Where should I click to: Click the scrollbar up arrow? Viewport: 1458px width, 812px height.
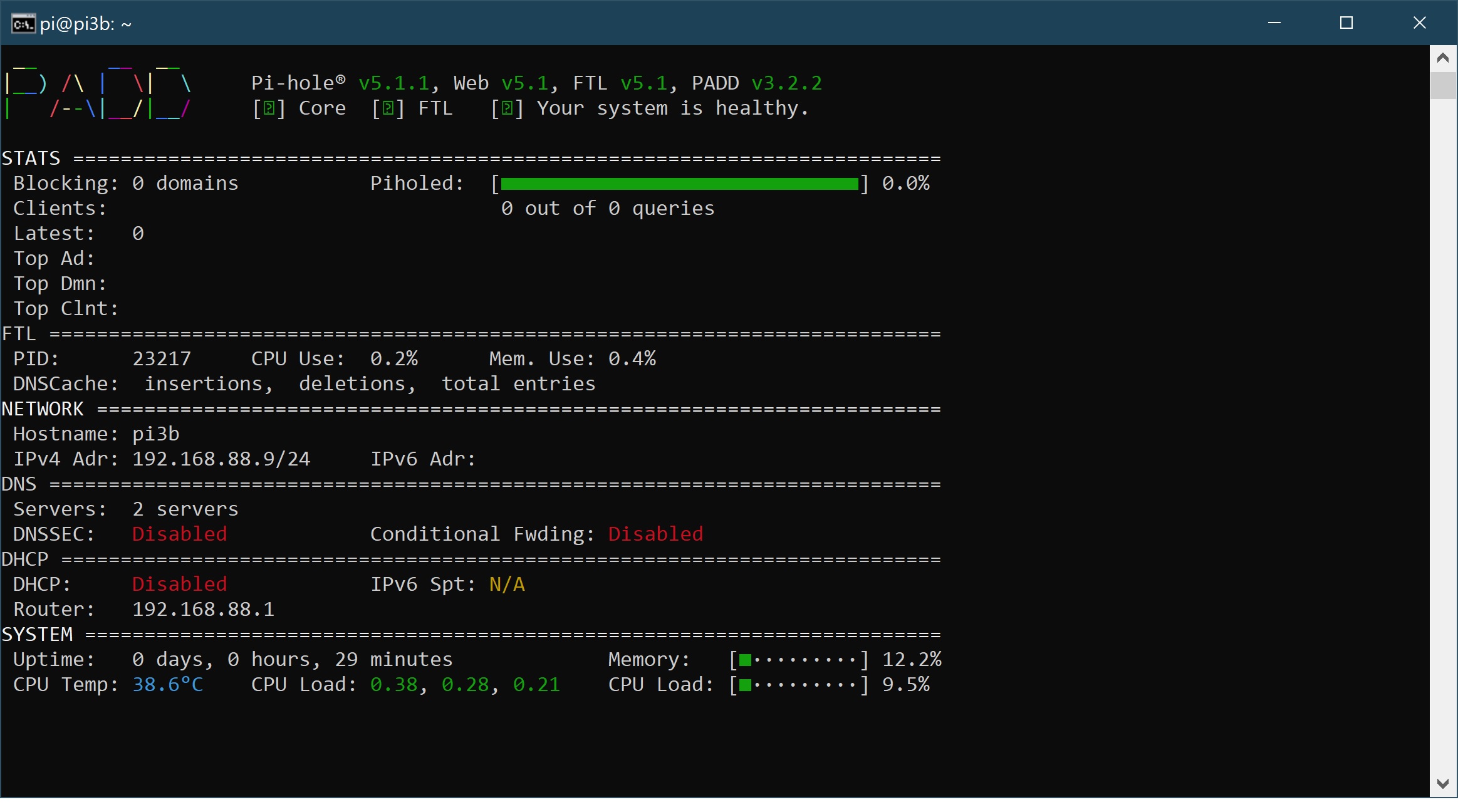[x=1443, y=58]
